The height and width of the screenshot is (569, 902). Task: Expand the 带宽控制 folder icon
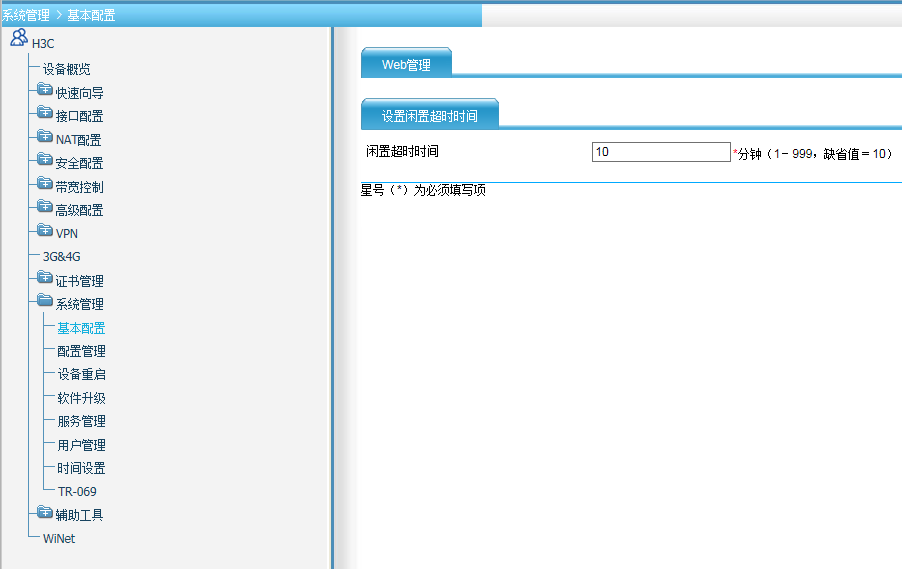point(45,183)
